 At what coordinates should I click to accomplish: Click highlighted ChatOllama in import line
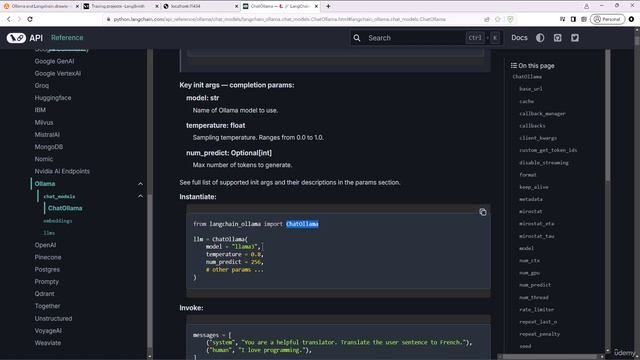point(302,224)
